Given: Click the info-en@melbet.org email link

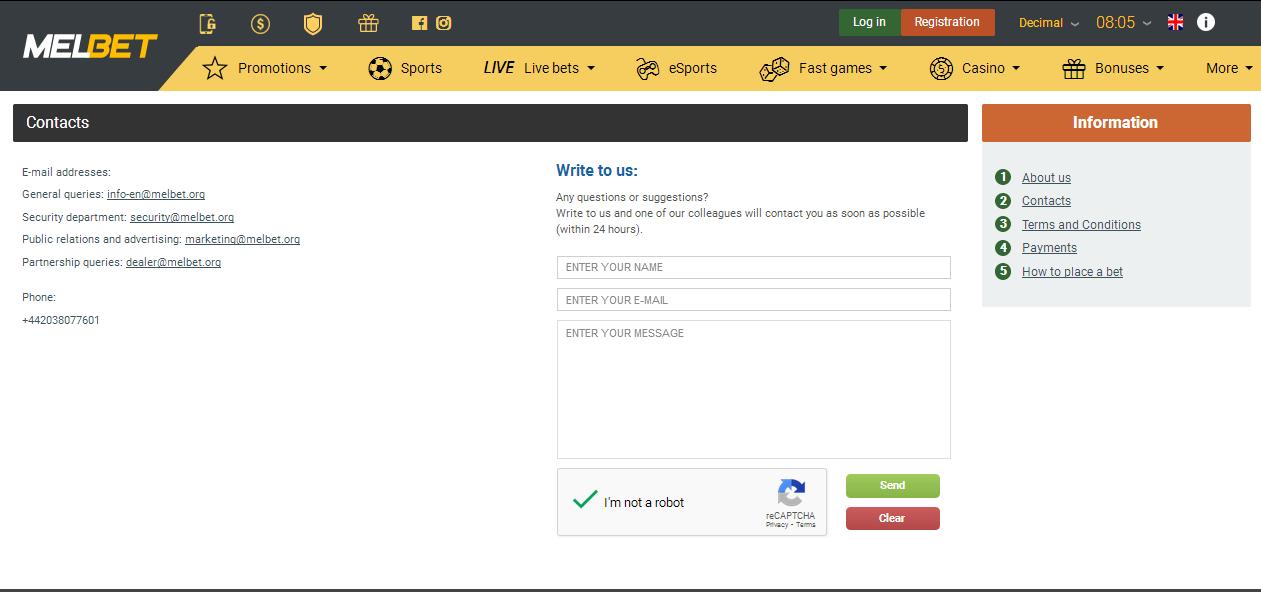Looking at the screenshot, I should pos(156,194).
